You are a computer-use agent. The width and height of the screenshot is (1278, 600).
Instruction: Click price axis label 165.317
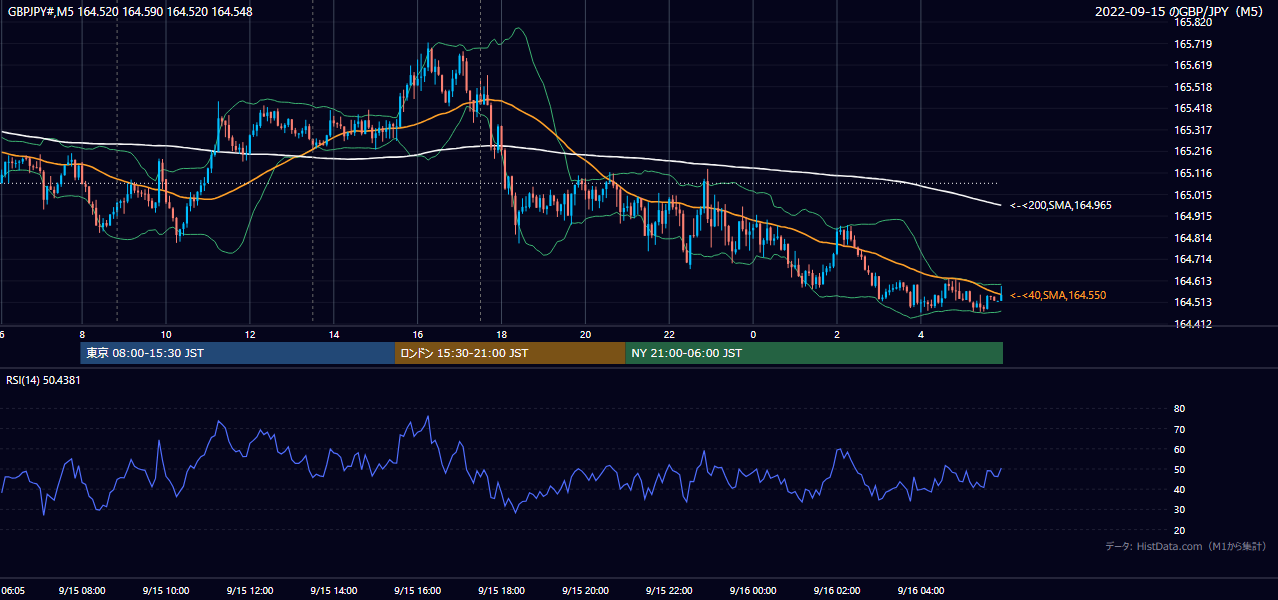coord(1193,130)
